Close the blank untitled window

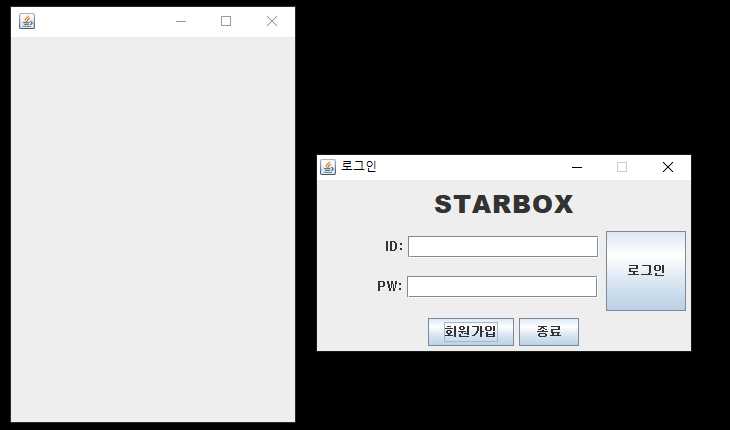[272, 21]
